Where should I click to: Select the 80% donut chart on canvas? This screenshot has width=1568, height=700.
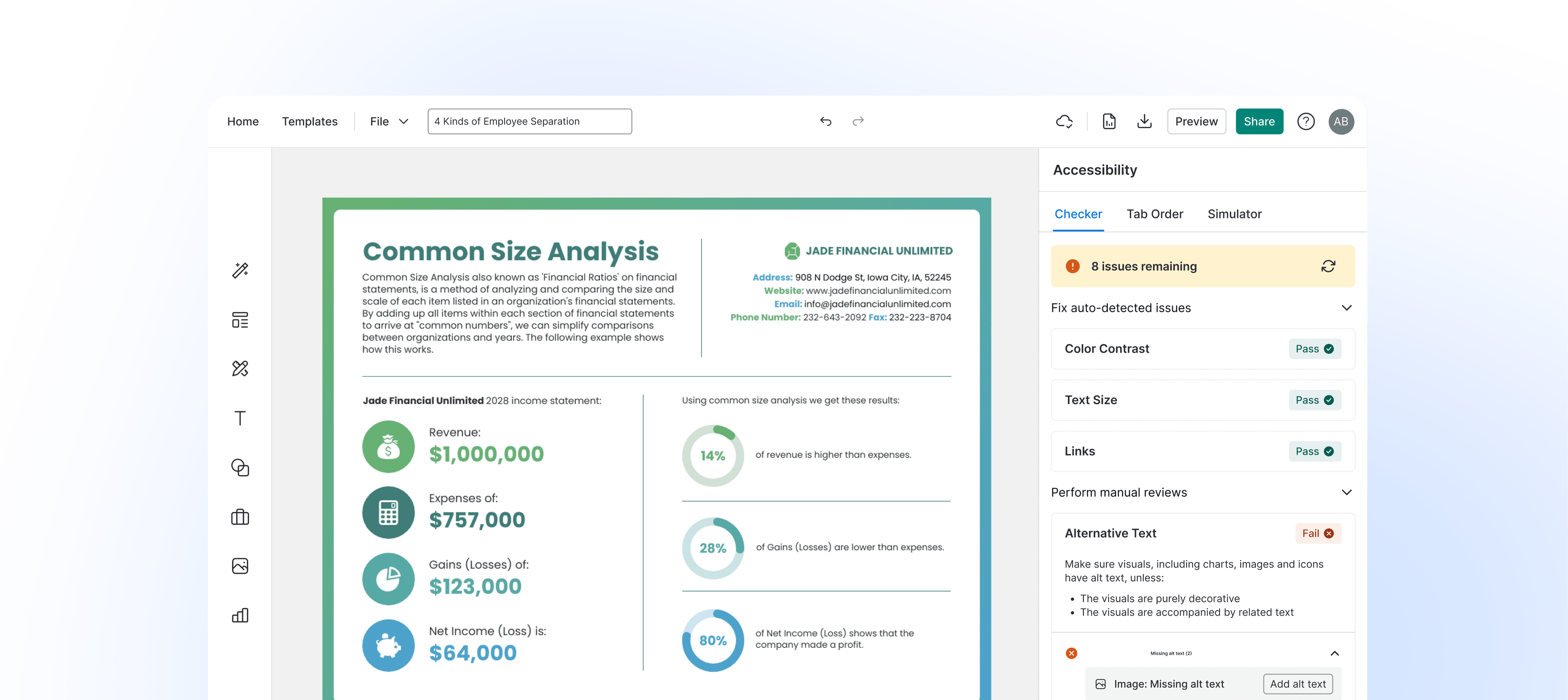(x=713, y=640)
